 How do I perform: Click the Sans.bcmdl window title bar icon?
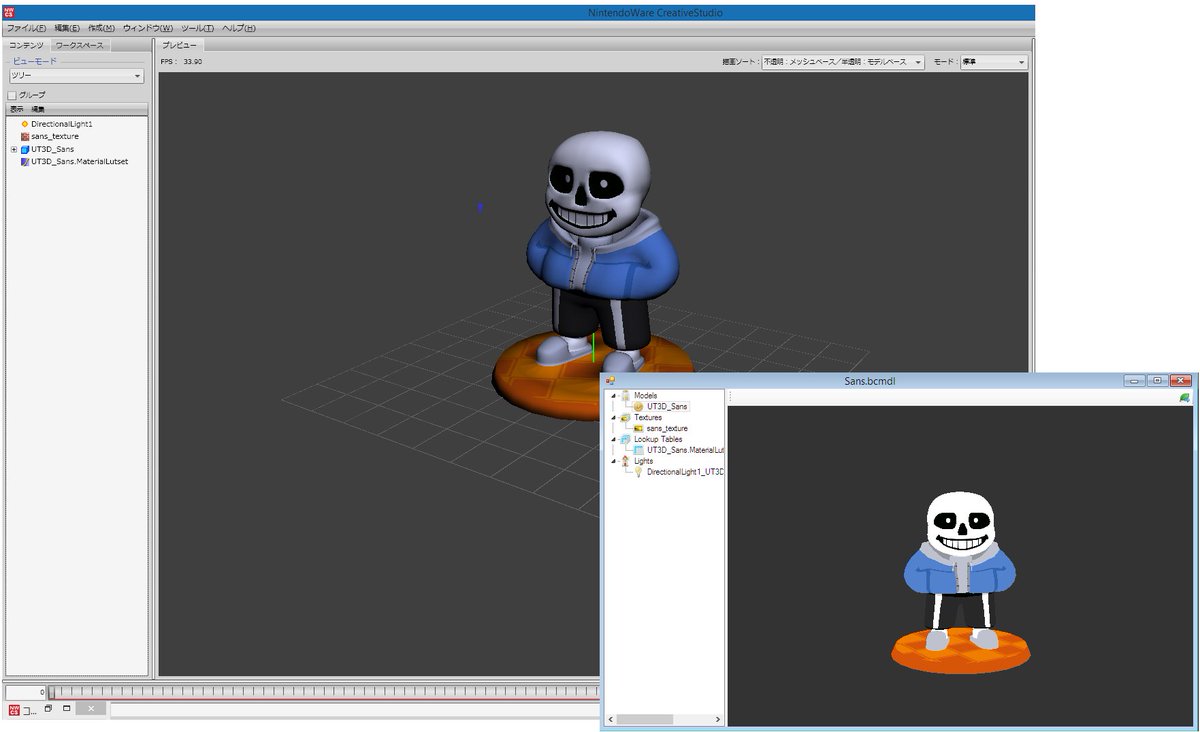click(x=610, y=381)
